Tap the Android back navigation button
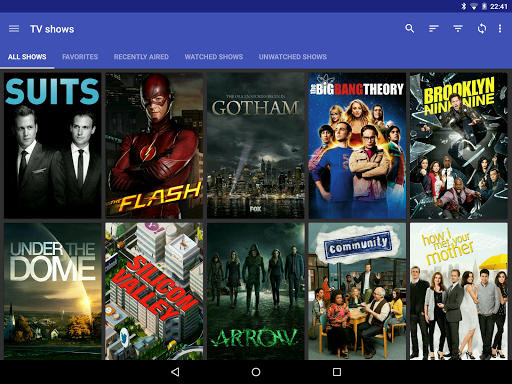 click(x=175, y=372)
